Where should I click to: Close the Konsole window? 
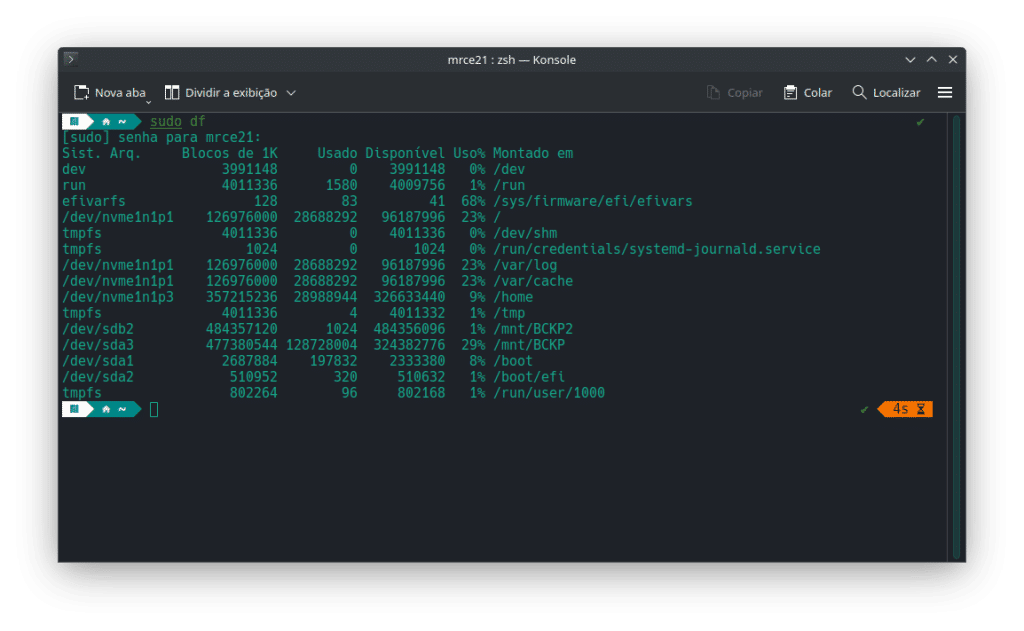pyautogui.click(x=953, y=59)
